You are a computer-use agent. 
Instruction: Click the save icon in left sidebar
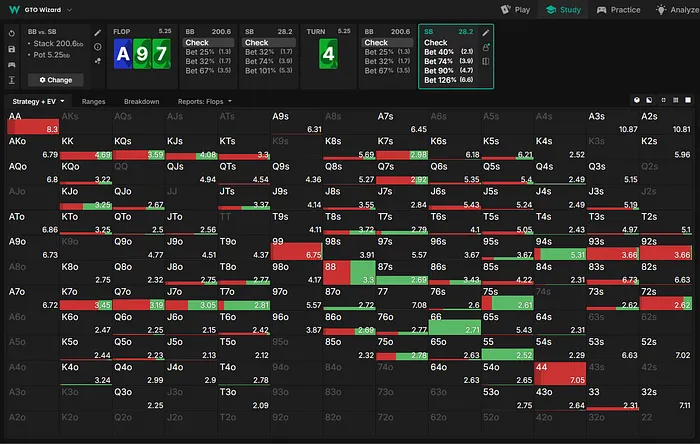pyautogui.click(x=11, y=49)
